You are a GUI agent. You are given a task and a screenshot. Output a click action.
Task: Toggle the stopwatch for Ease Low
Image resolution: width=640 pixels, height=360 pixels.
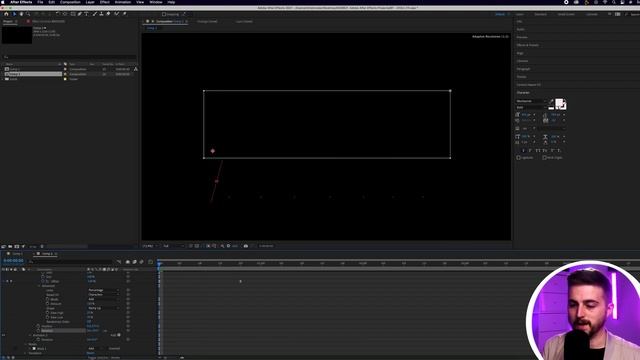click(47, 317)
